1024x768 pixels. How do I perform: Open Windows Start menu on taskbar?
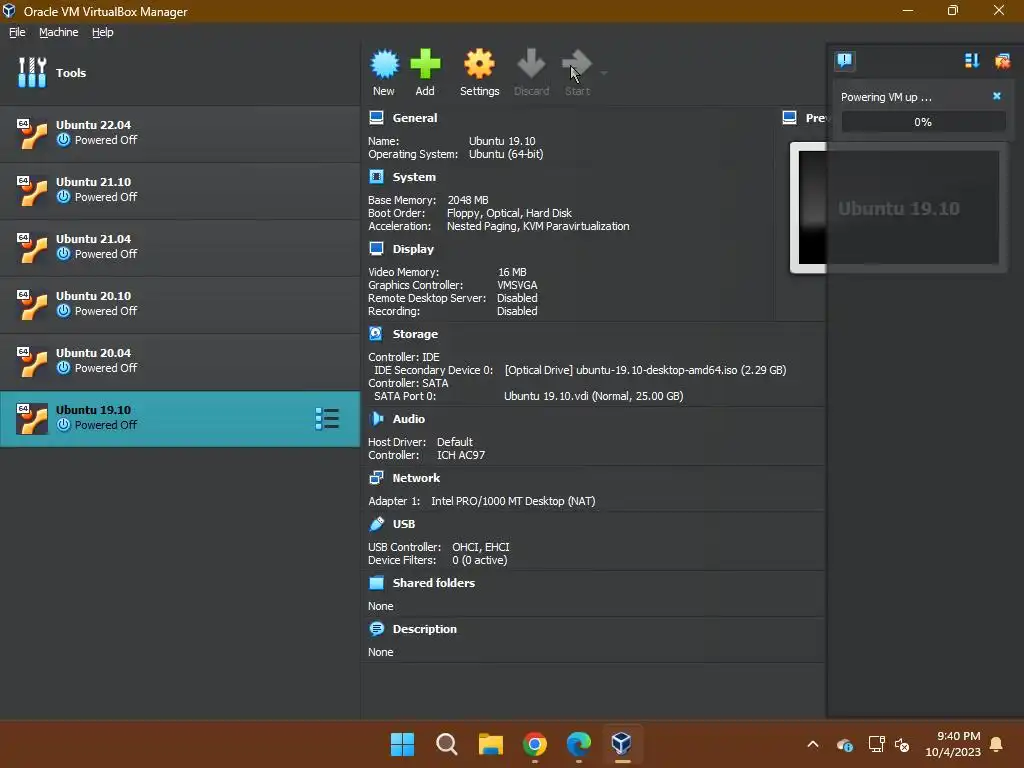[x=402, y=744]
